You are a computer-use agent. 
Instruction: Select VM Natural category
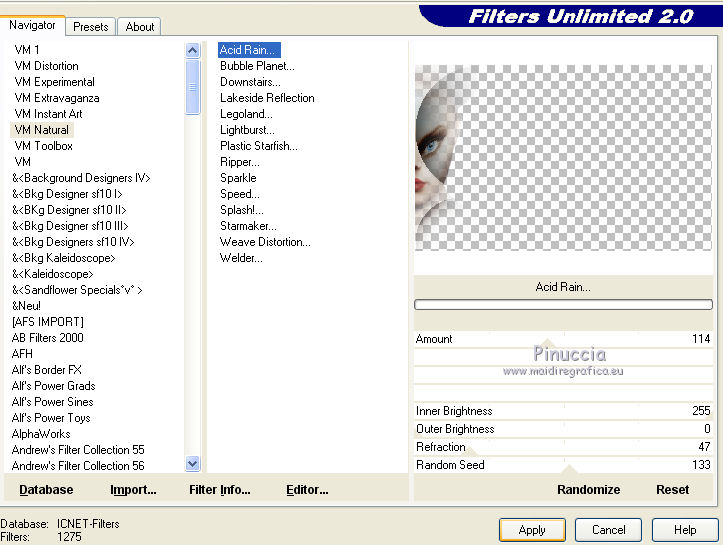41,130
